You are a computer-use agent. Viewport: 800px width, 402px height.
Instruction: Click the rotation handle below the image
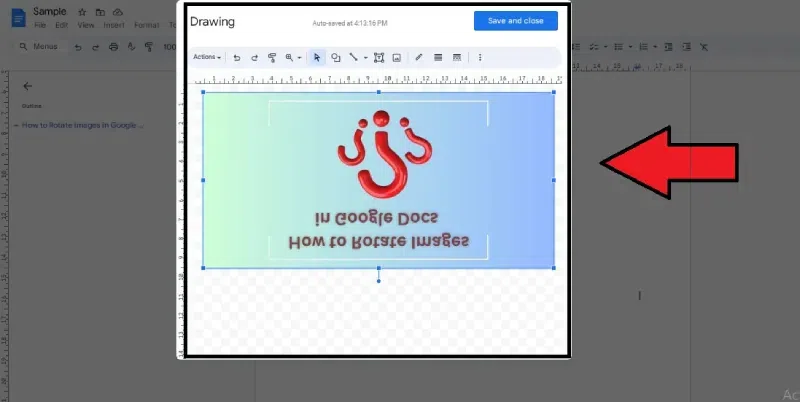(x=379, y=281)
